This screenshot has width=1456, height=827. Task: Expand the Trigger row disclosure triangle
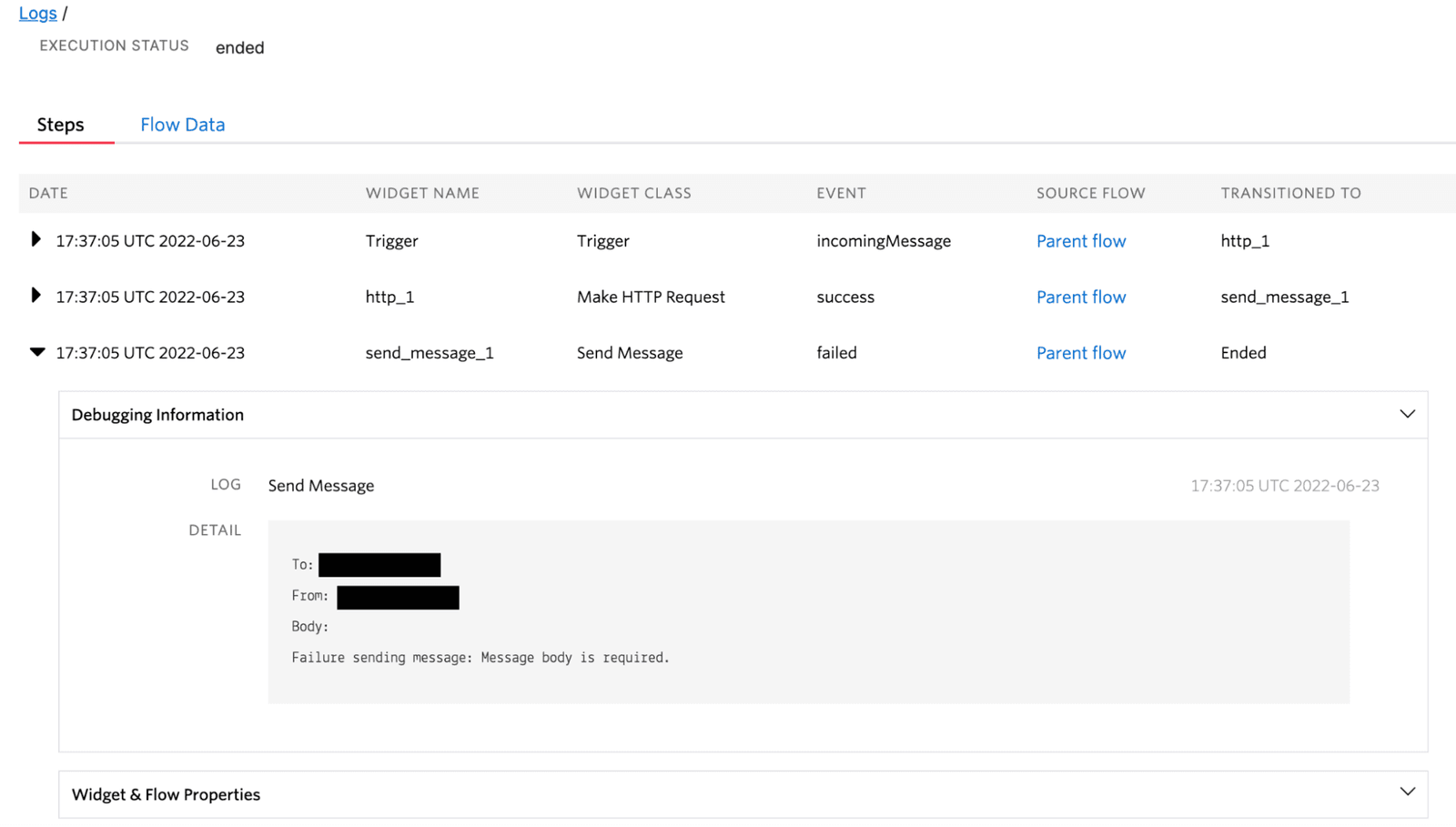tap(35, 239)
